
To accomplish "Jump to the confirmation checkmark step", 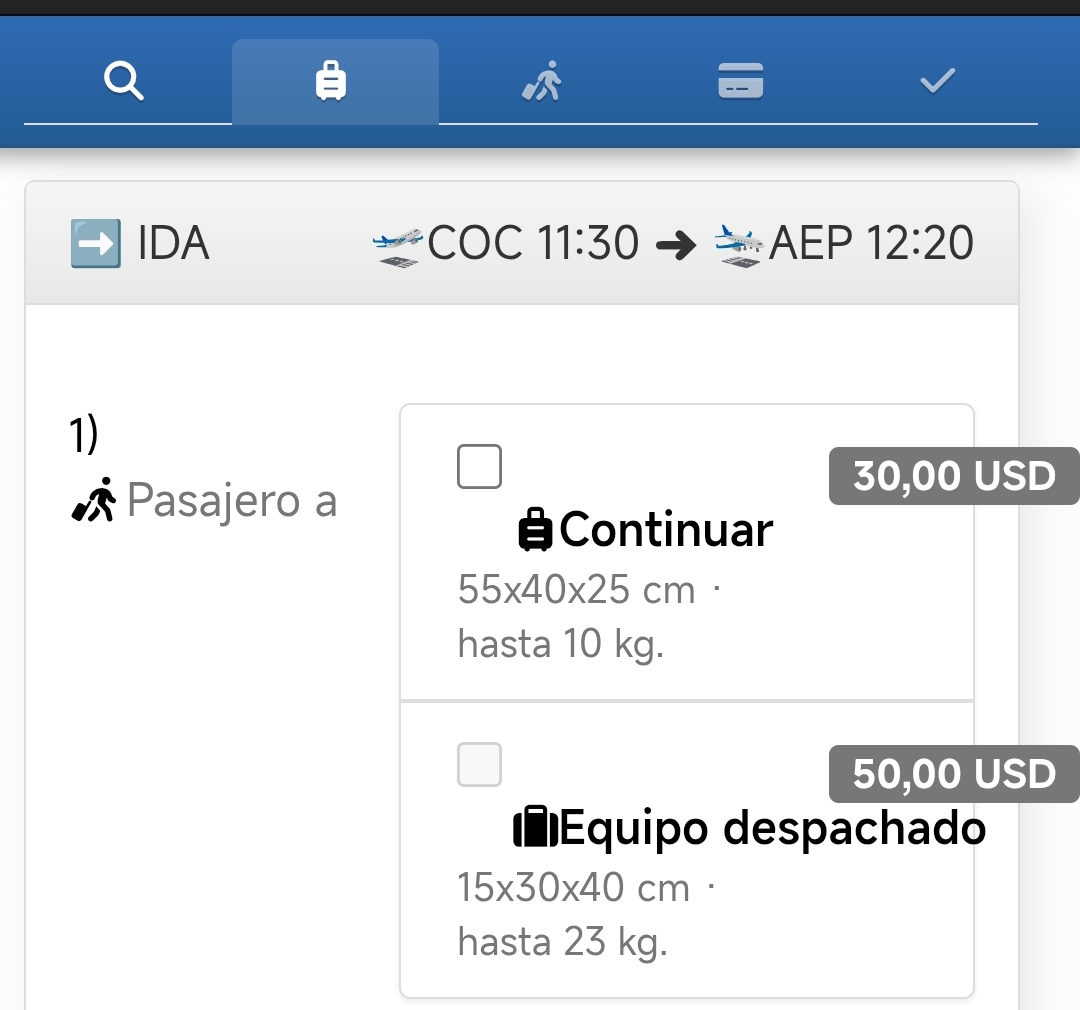I will pyautogui.click(x=937, y=81).
